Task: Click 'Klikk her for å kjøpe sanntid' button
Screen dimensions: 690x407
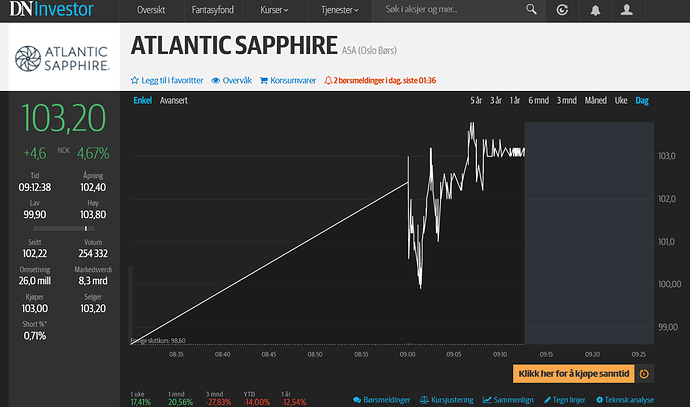Action: point(573,374)
